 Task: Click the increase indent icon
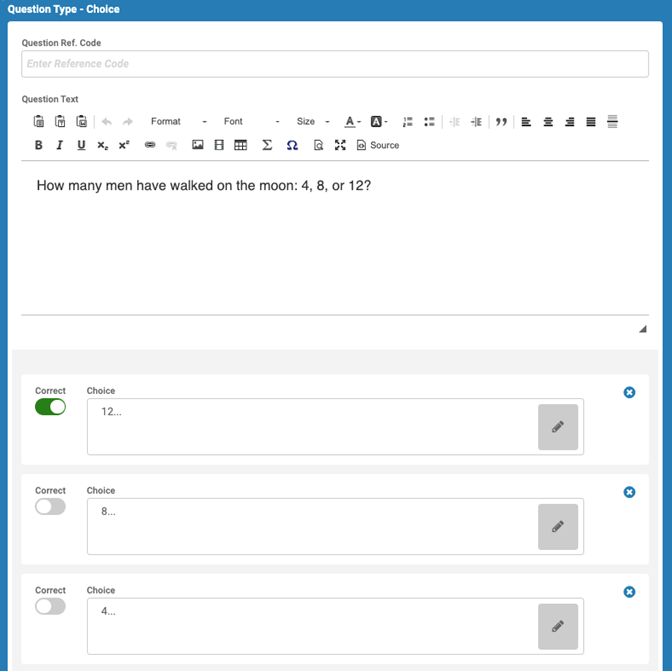tap(476, 122)
